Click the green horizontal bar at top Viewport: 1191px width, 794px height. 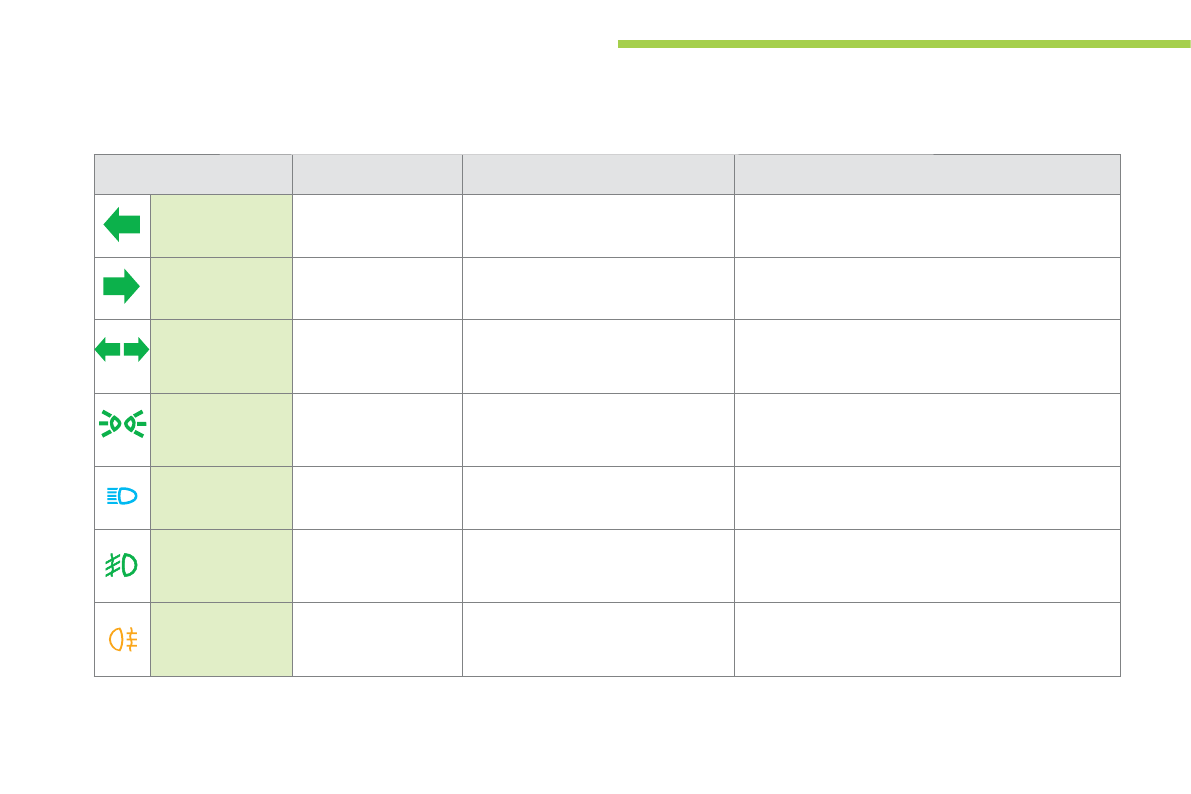tap(903, 44)
